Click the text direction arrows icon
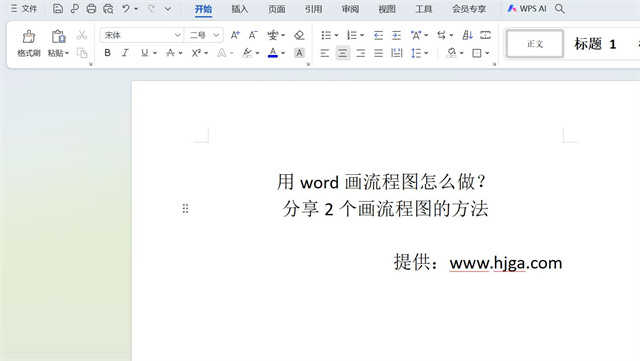 click(442, 35)
